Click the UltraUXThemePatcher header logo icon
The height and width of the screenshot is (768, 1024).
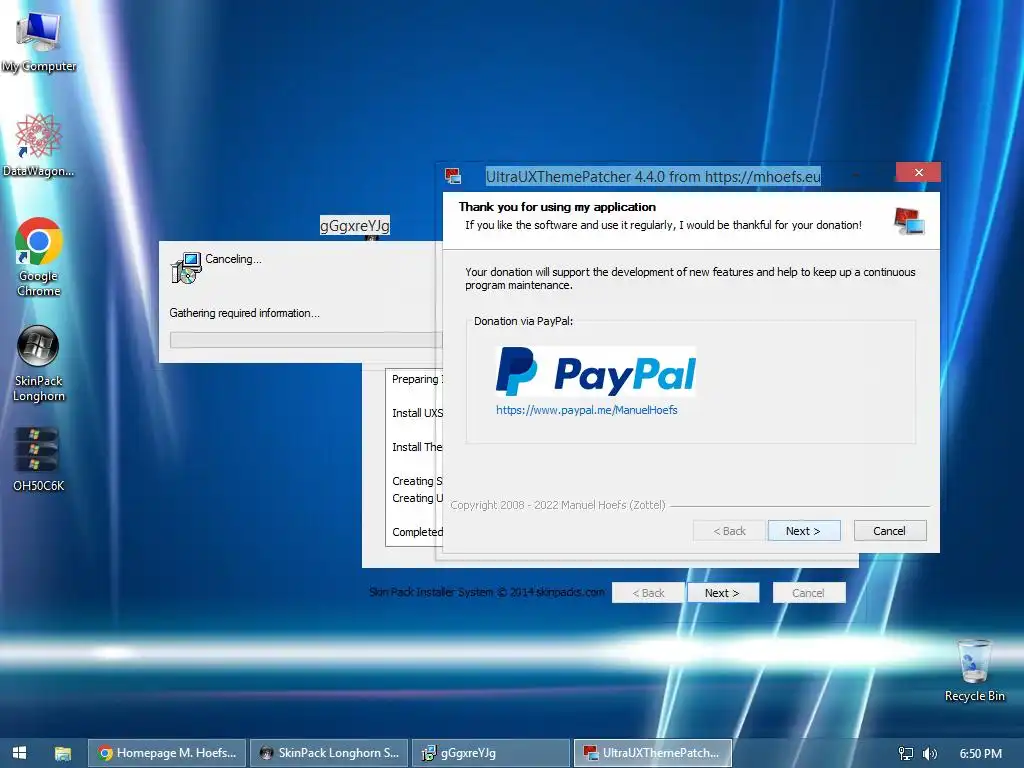point(909,221)
